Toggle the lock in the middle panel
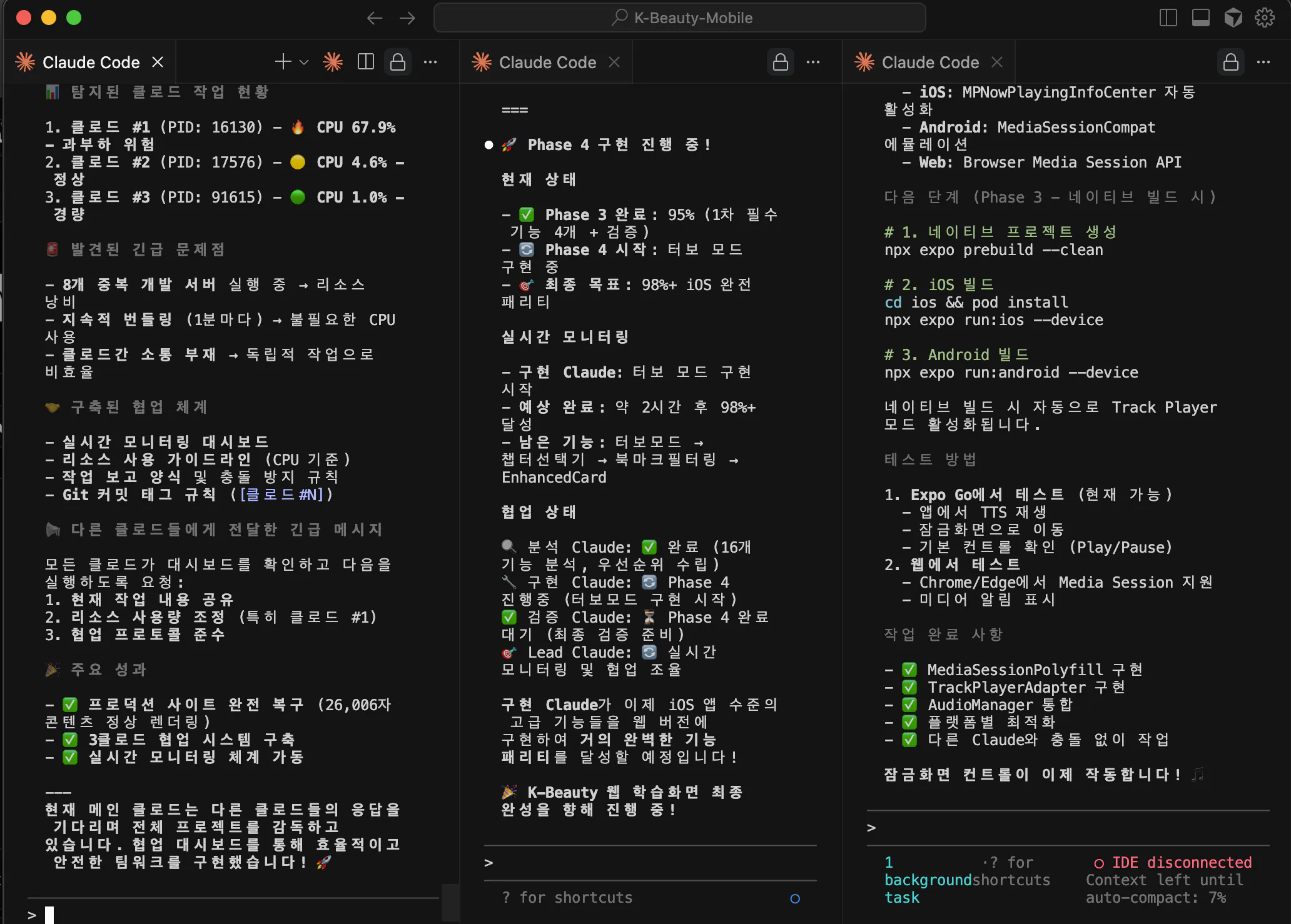 (x=781, y=62)
